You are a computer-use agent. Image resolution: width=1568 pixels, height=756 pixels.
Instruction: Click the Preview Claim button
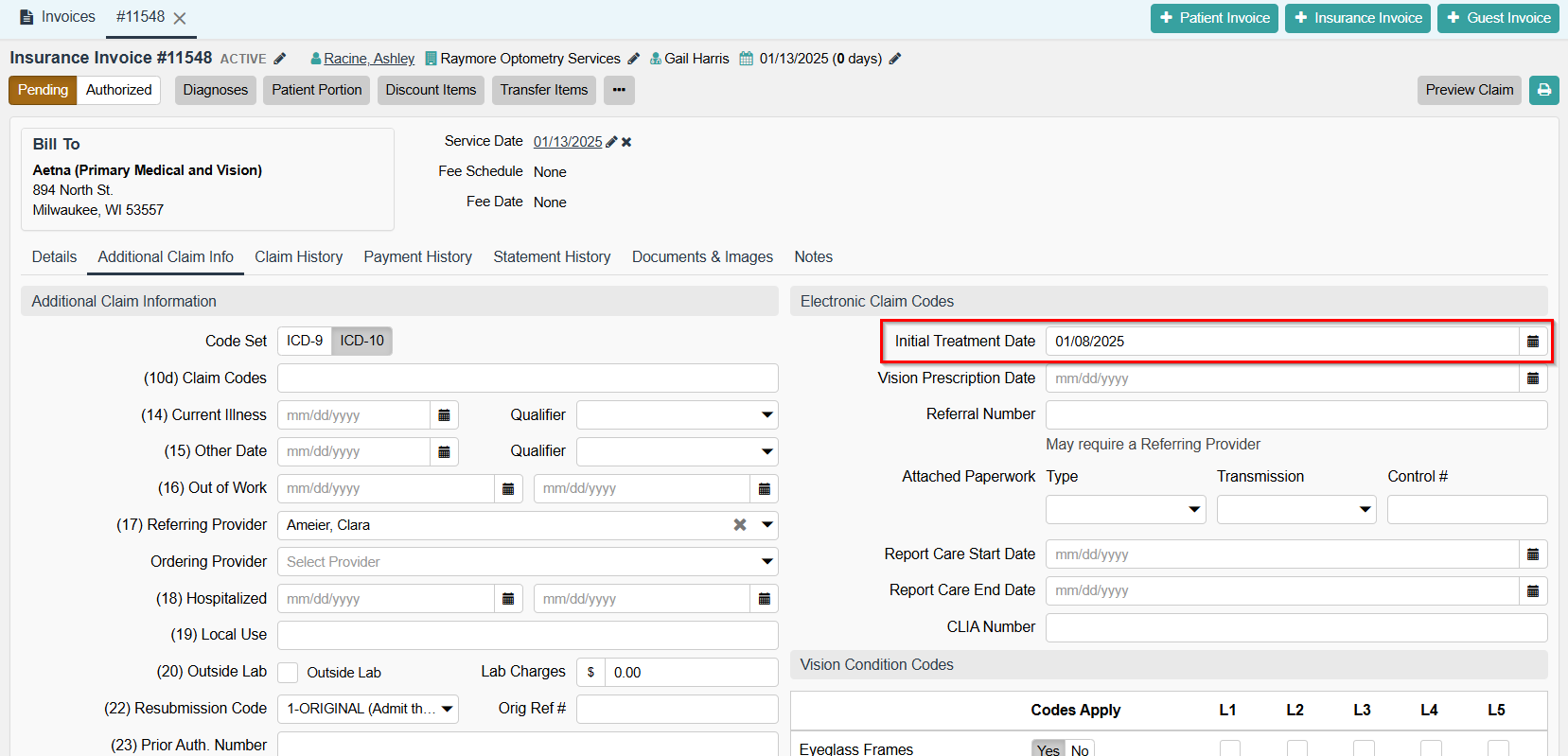tap(1469, 90)
